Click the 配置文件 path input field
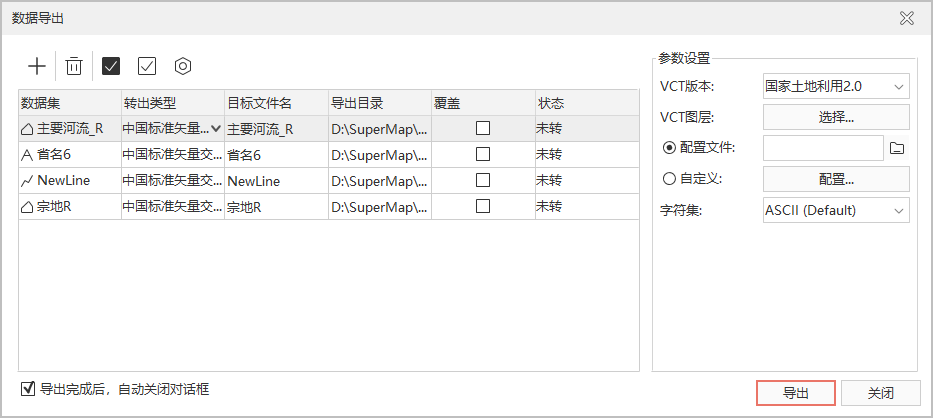 pos(822,148)
